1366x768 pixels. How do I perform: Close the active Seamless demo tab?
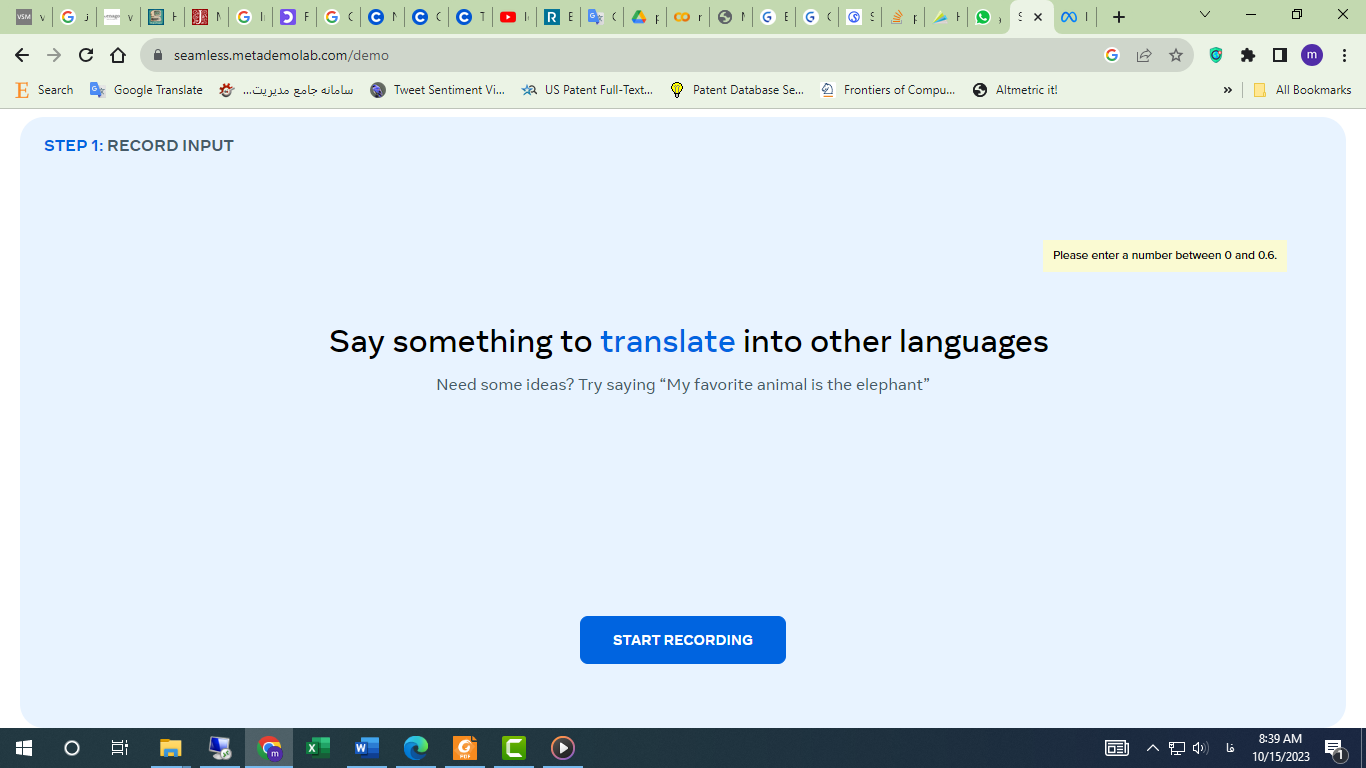click(1038, 17)
